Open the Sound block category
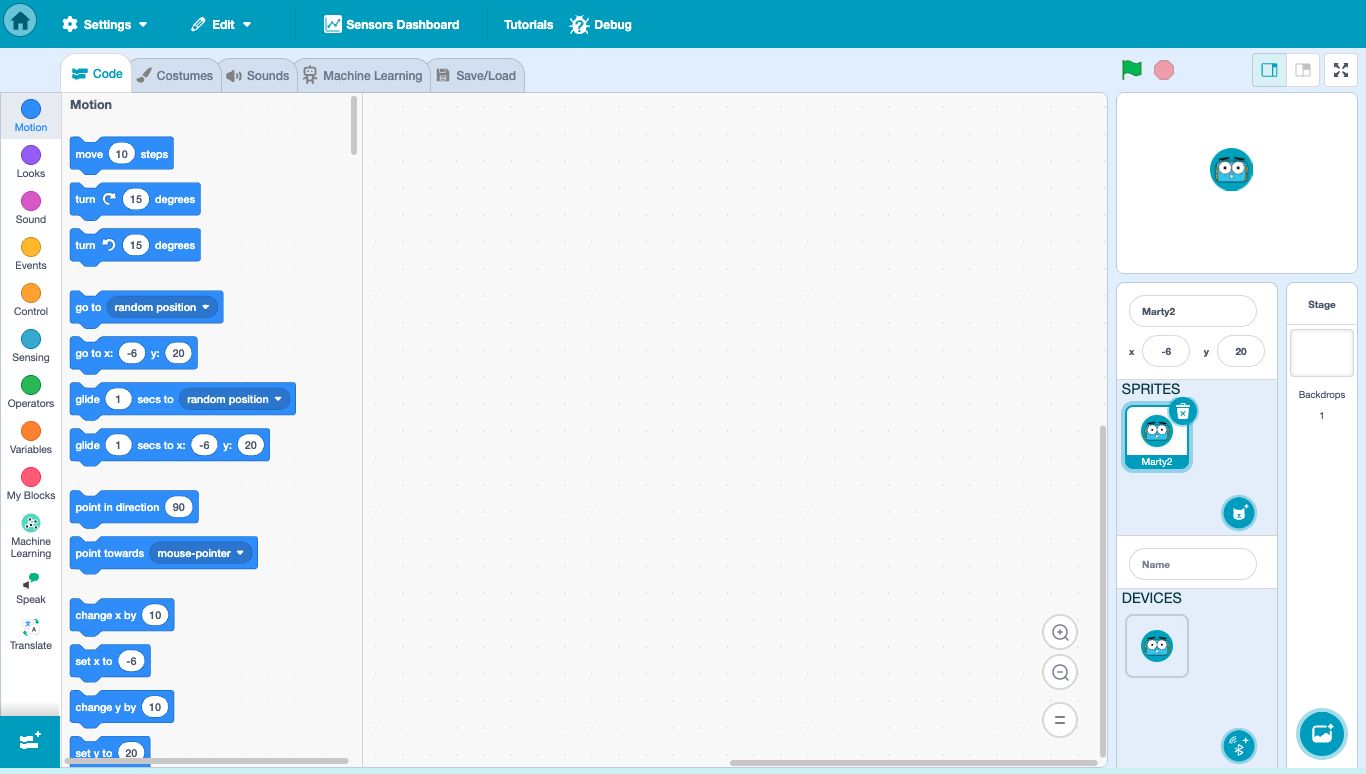The width and height of the screenshot is (1366, 774). click(31, 207)
